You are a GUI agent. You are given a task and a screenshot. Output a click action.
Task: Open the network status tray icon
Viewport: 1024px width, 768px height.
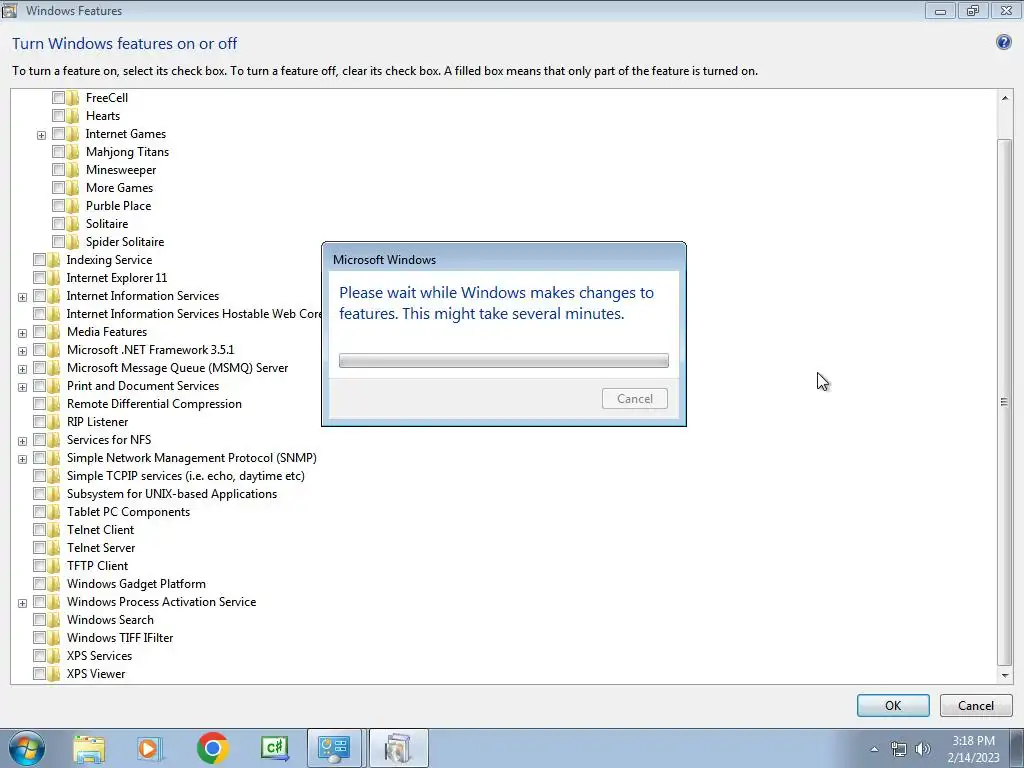[x=899, y=749]
